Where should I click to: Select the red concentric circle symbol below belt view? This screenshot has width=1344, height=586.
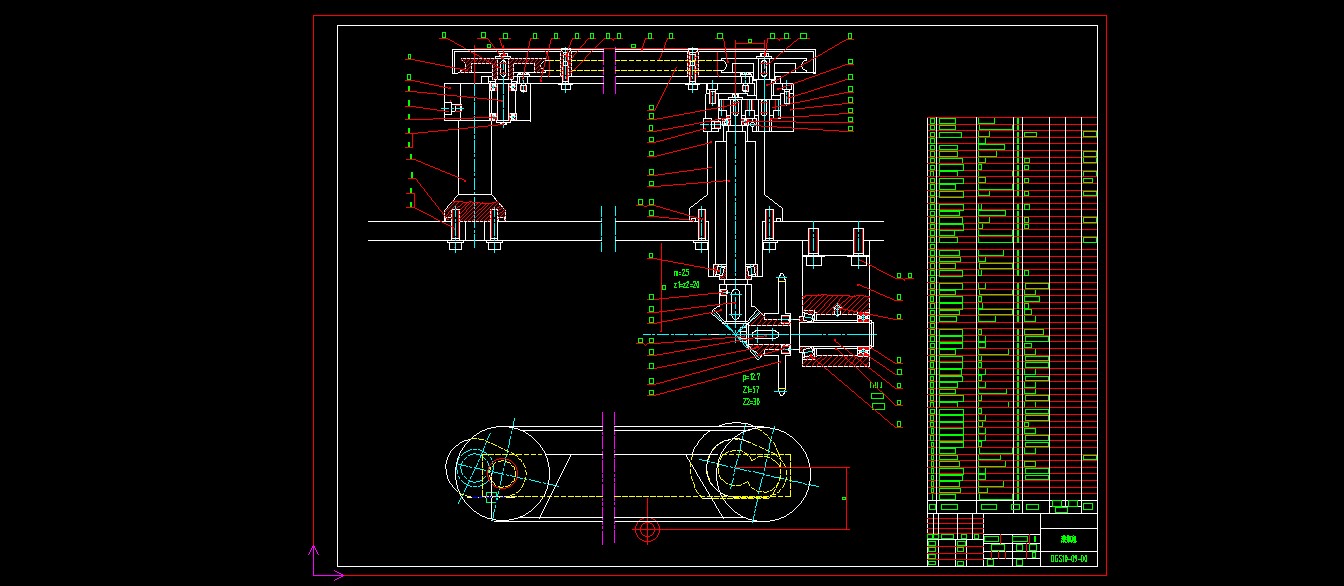click(647, 529)
